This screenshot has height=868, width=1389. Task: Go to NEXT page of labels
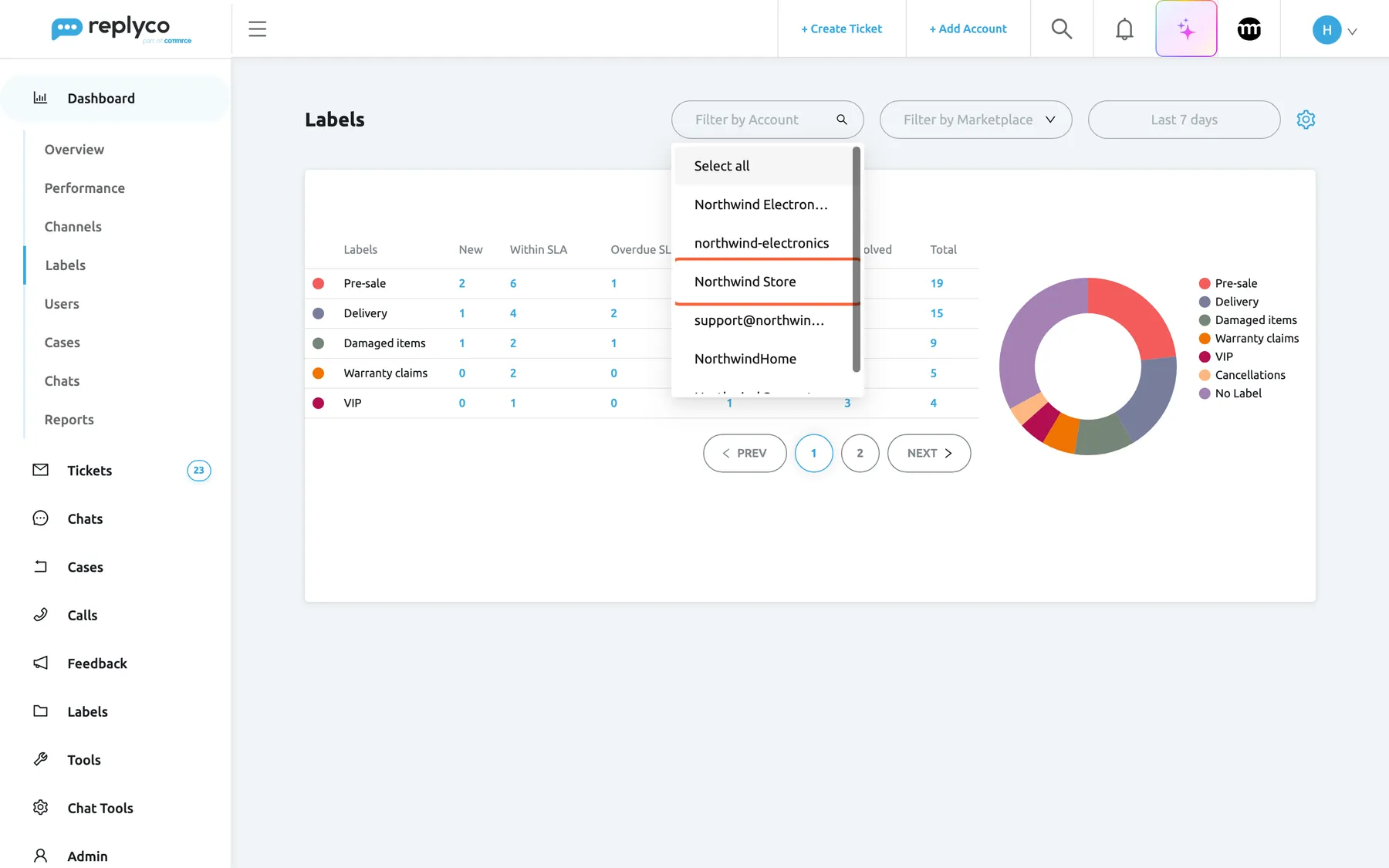tap(929, 453)
